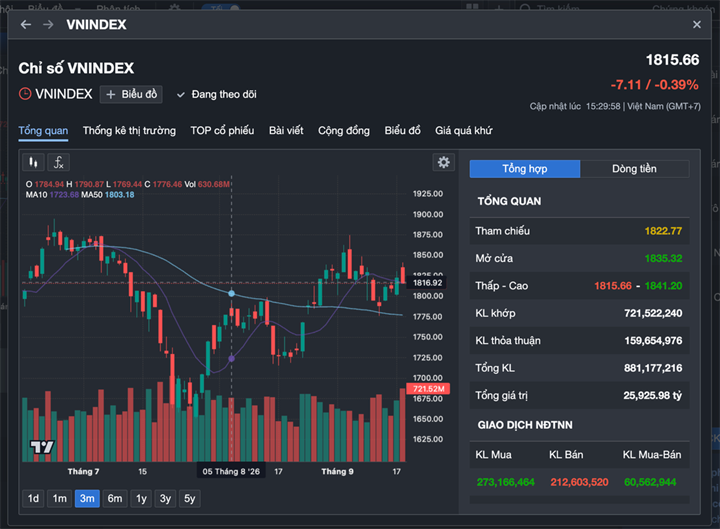Image resolution: width=720 pixels, height=529 pixels.
Task: Click the MA50 value 1803.18 in legend
Action: 119,195
